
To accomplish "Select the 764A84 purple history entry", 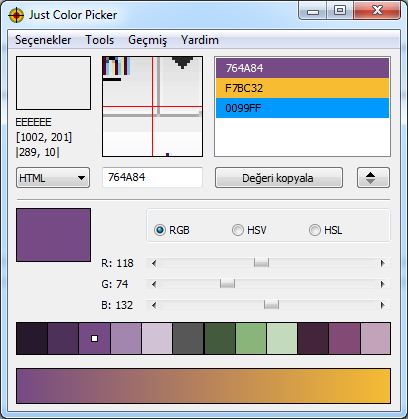I will tap(302, 68).
